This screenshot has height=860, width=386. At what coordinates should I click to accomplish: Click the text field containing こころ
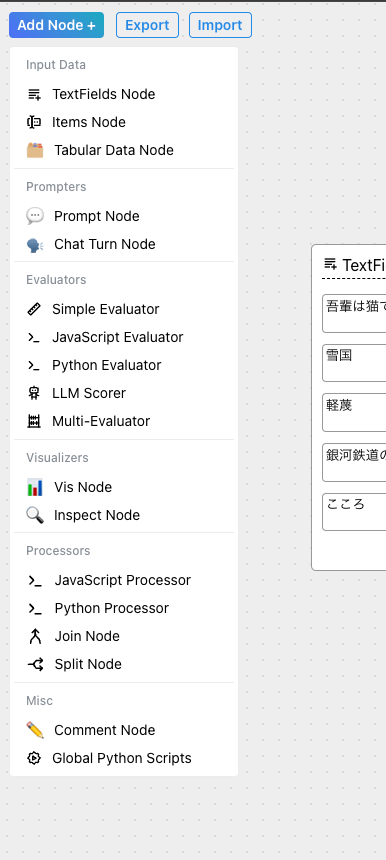354,512
